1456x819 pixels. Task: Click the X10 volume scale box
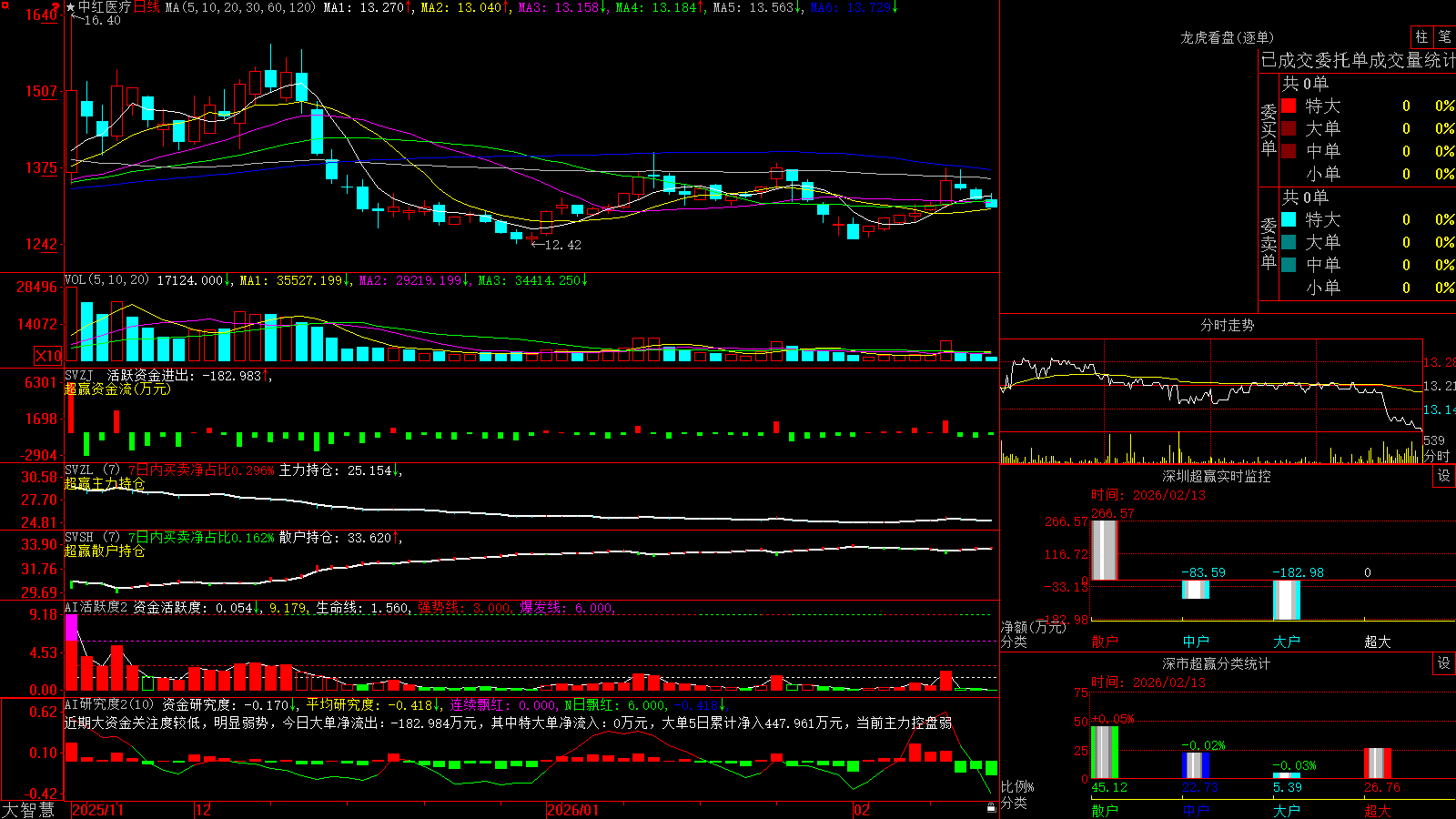(48, 356)
